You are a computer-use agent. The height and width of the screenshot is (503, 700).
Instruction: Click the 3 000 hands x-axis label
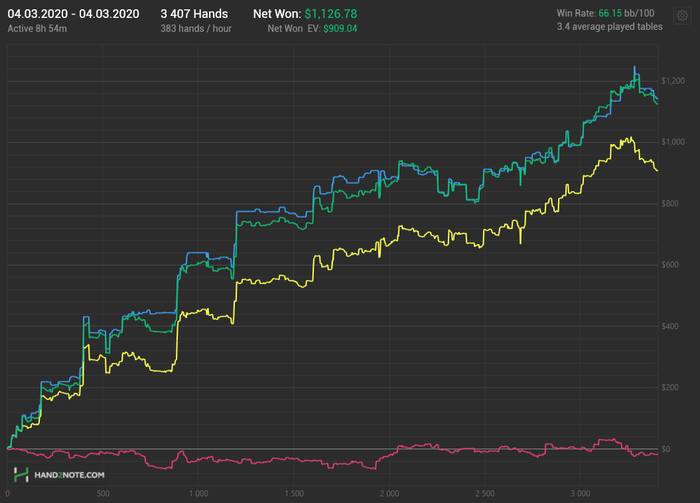point(580,494)
